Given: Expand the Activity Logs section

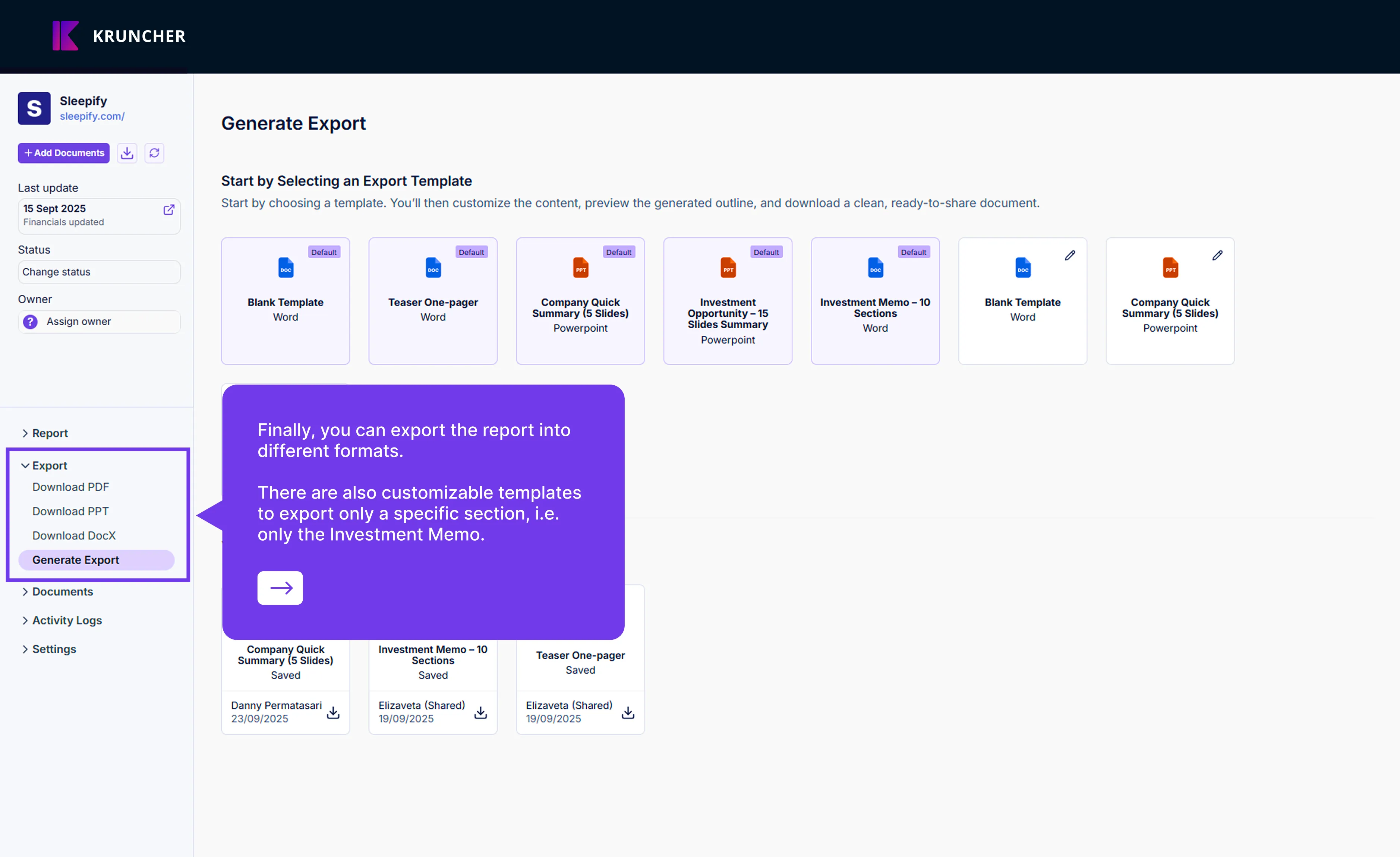Looking at the screenshot, I should click(66, 620).
